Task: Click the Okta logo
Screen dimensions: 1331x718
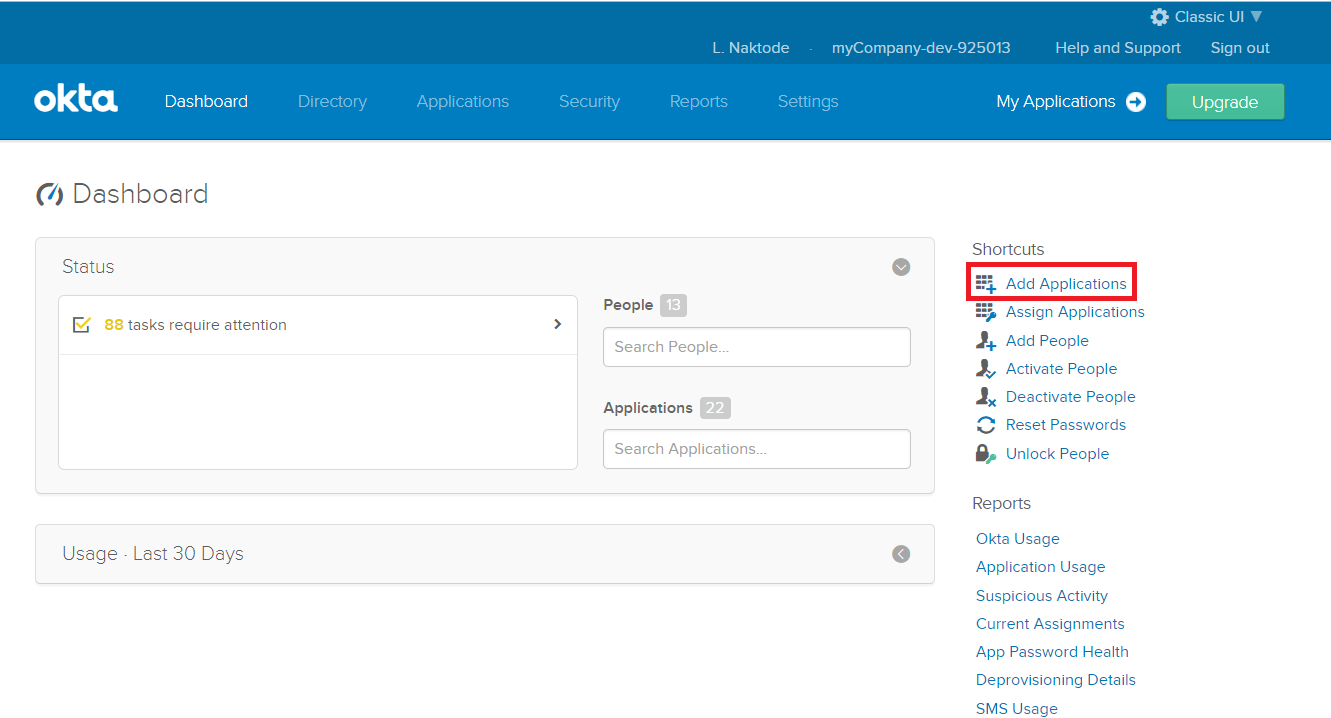Action: click(76, 100)
